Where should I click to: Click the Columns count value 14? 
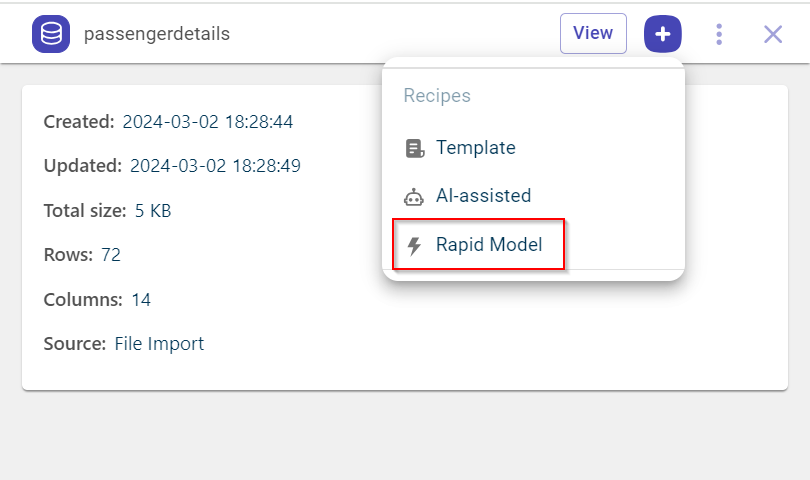pos(141,300)
